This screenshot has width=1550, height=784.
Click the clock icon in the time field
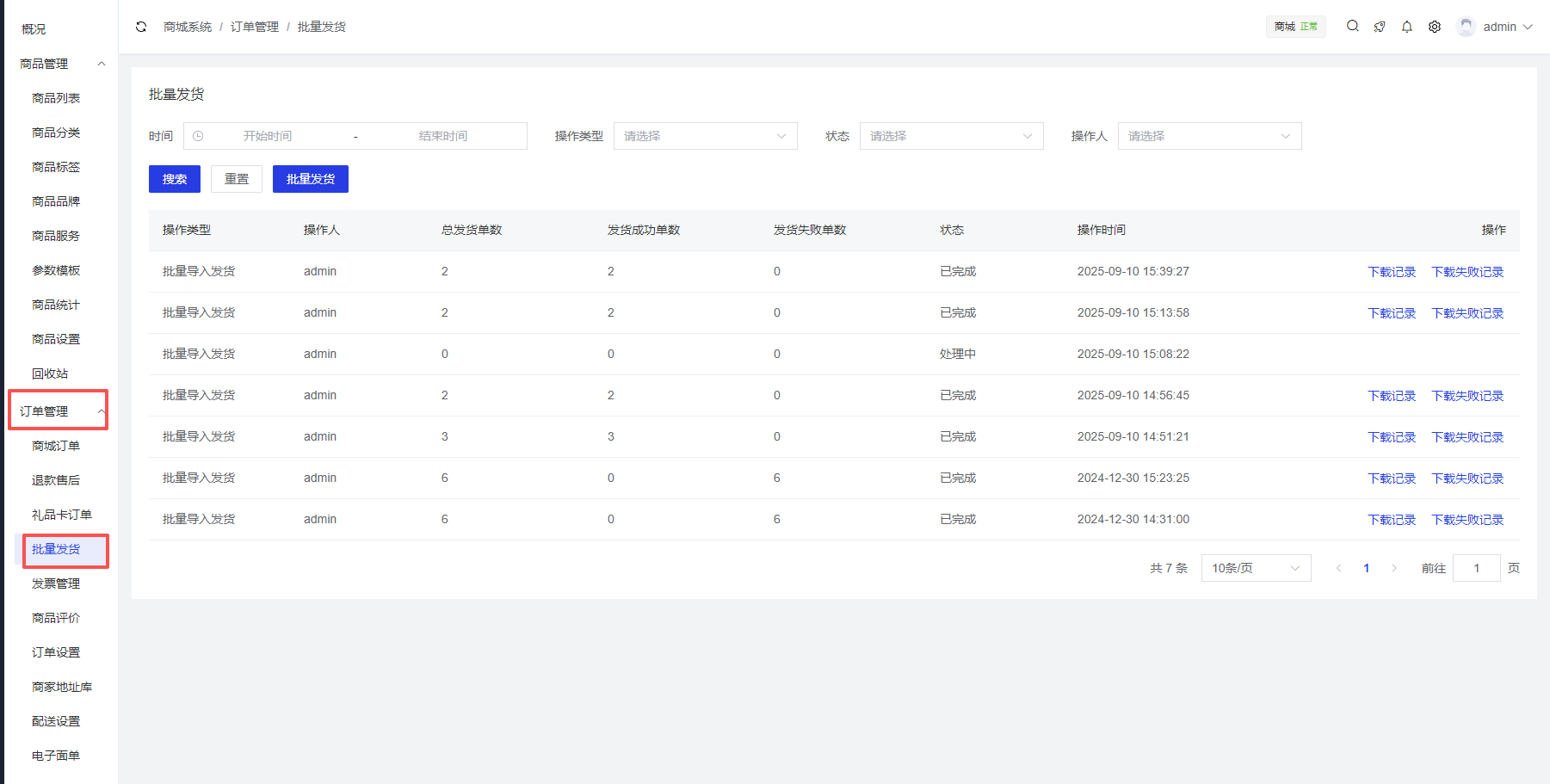[x=198, y=136]
